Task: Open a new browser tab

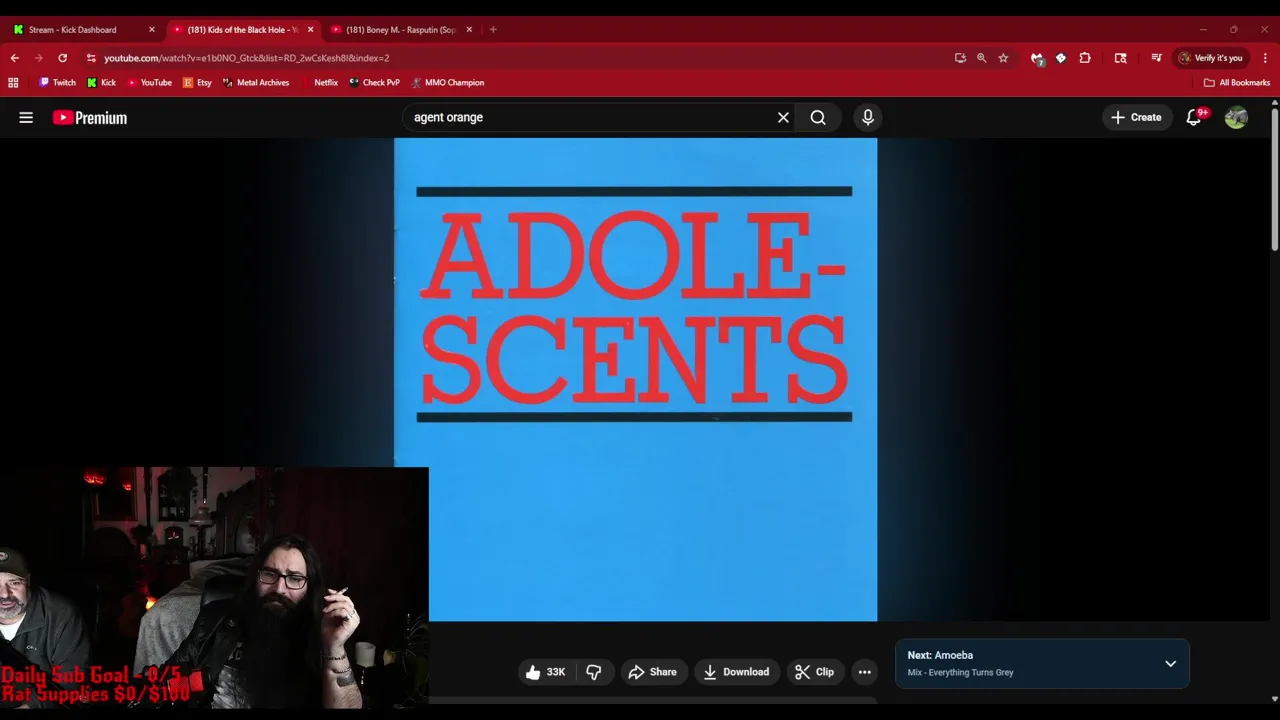Action: point(493,30)
